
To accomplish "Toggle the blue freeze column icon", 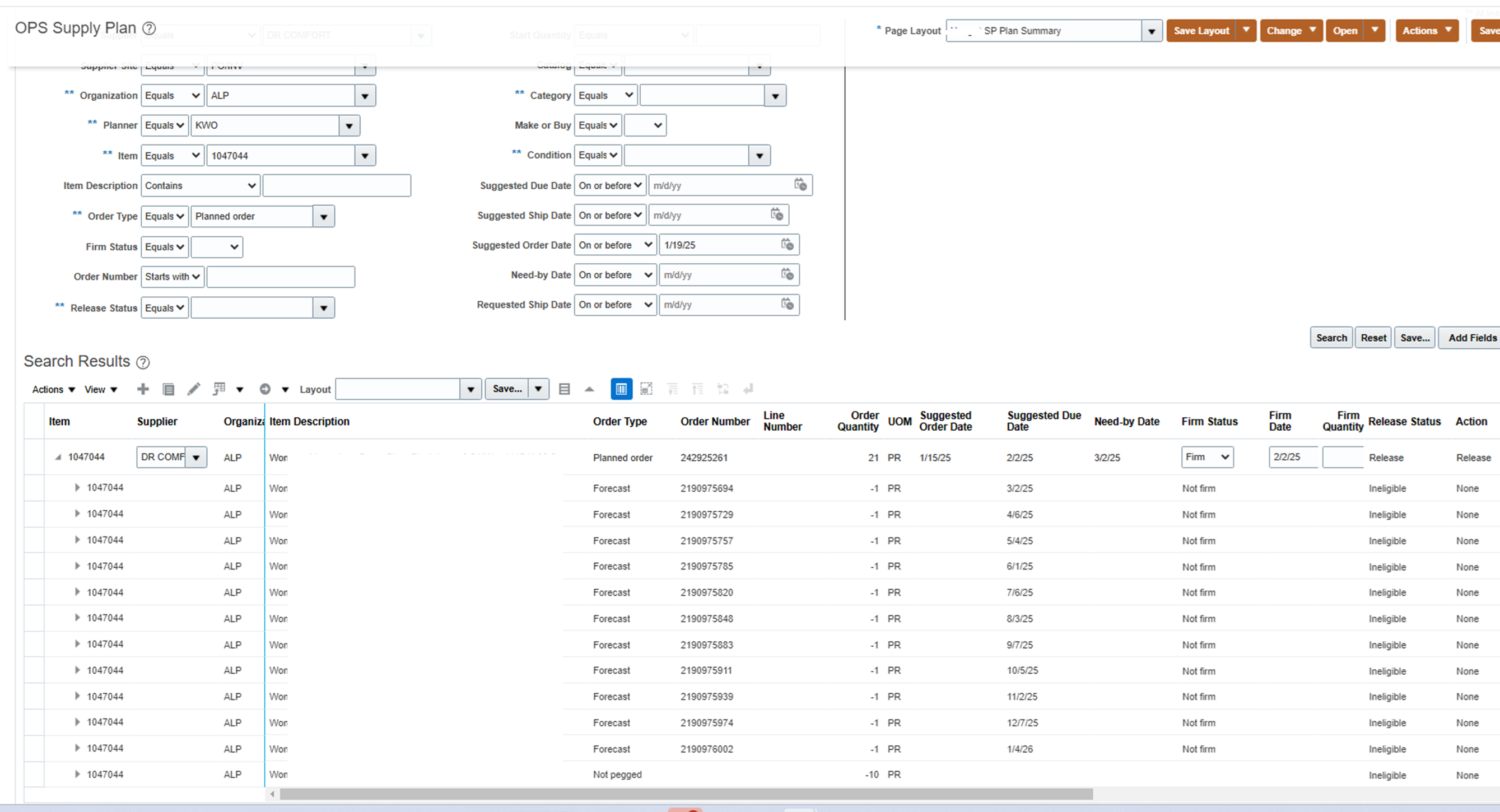I will tap(621, 389).
